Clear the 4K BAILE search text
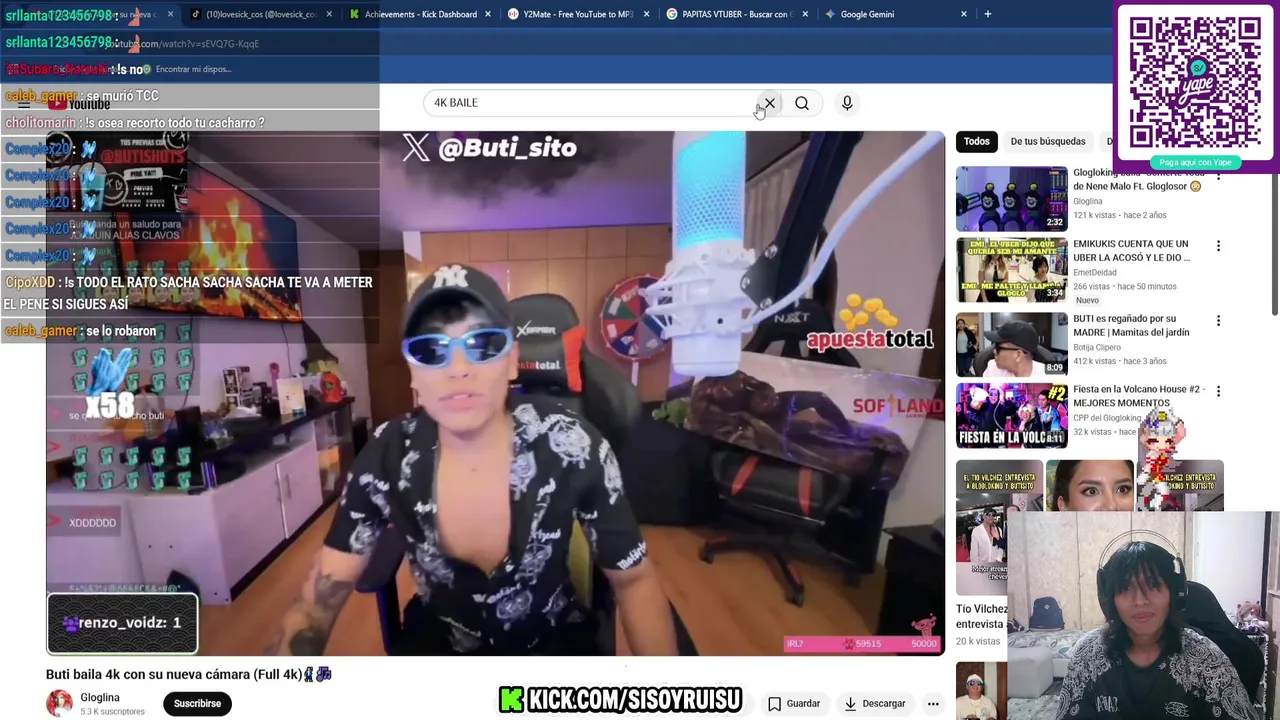The height and width of the screenshot is (720, 1280). coord(769,103)
